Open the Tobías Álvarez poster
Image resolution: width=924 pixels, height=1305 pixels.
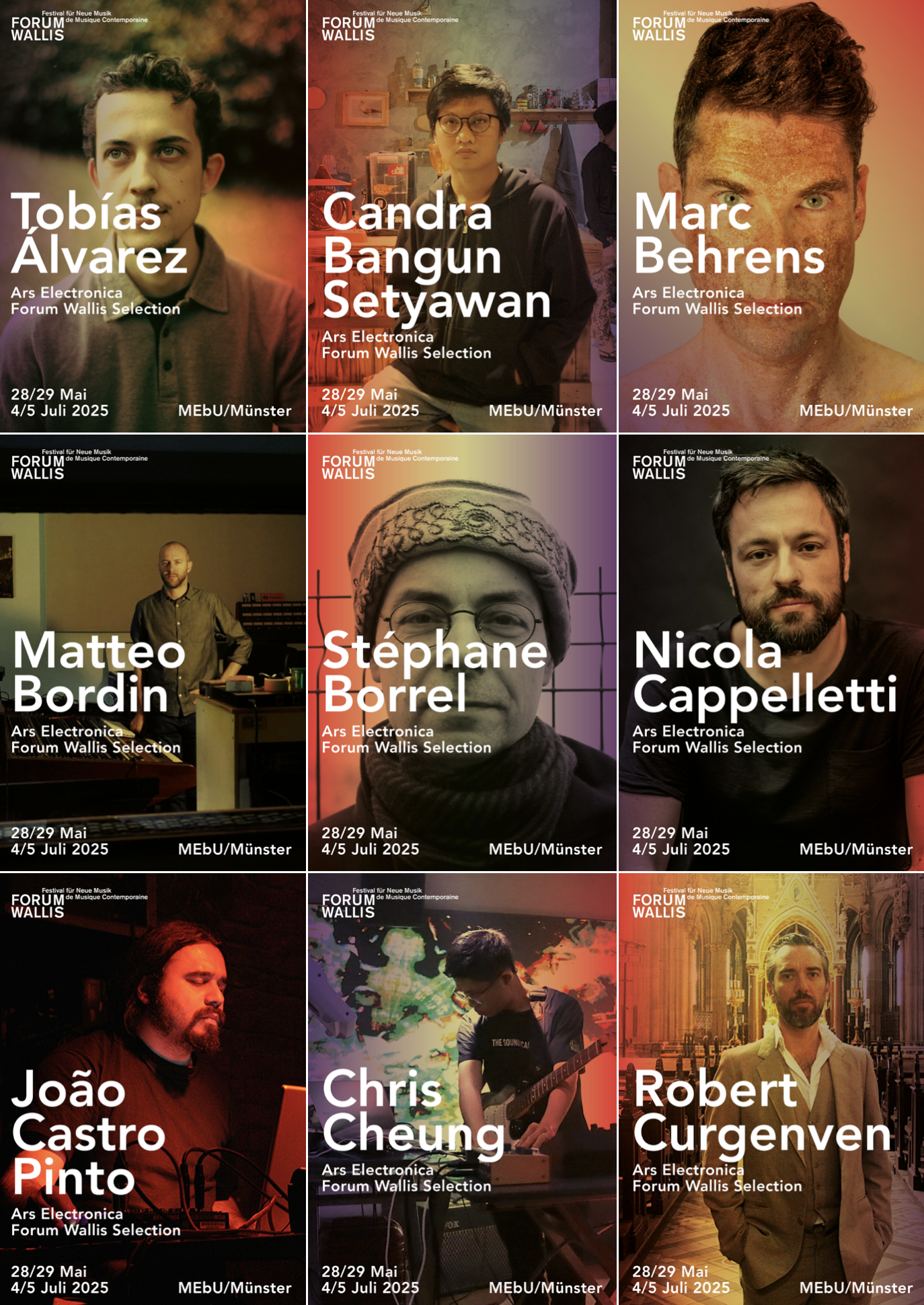tap(153, 216)
